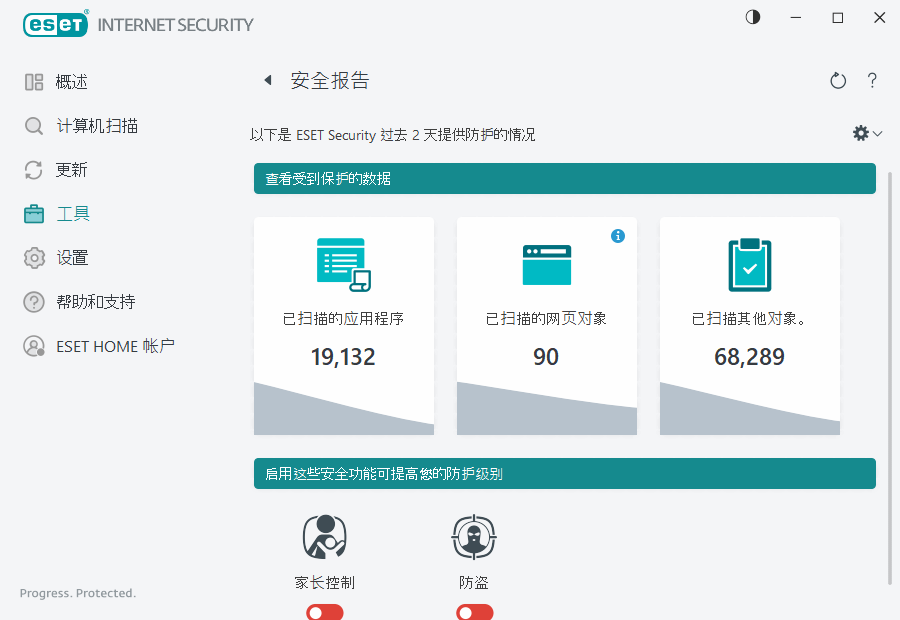Click the 更新 refresh-arrows icon in sidebar
The height and width of the screenshot is (620, 900).
33,169
